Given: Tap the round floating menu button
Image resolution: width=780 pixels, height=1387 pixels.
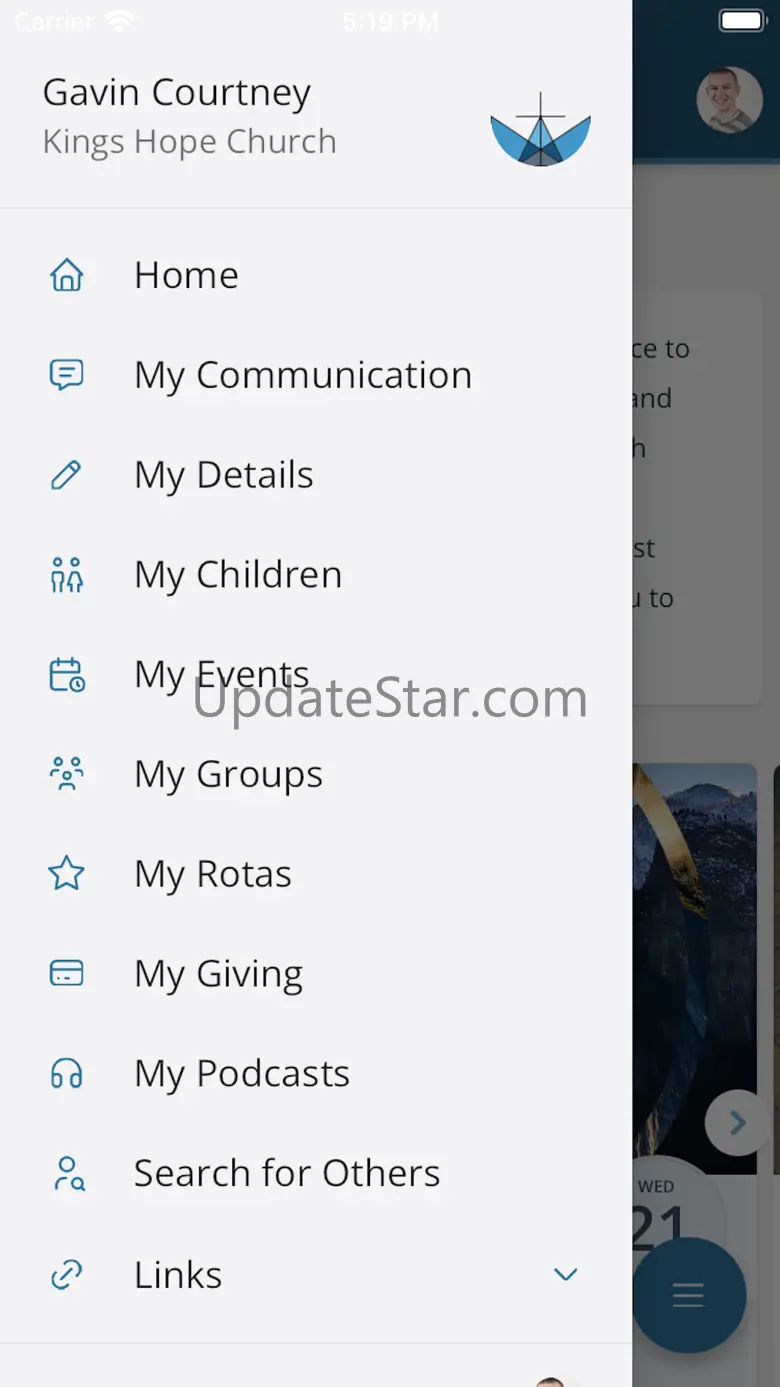Looking at the screenshot, I should point(688,1296).
